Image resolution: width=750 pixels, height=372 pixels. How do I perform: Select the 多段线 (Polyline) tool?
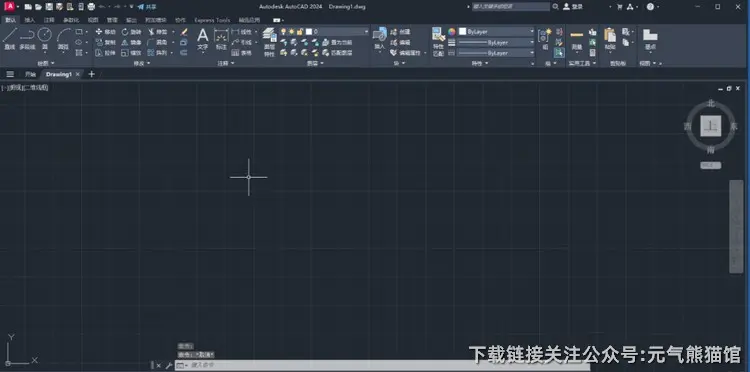coord(27,39)
